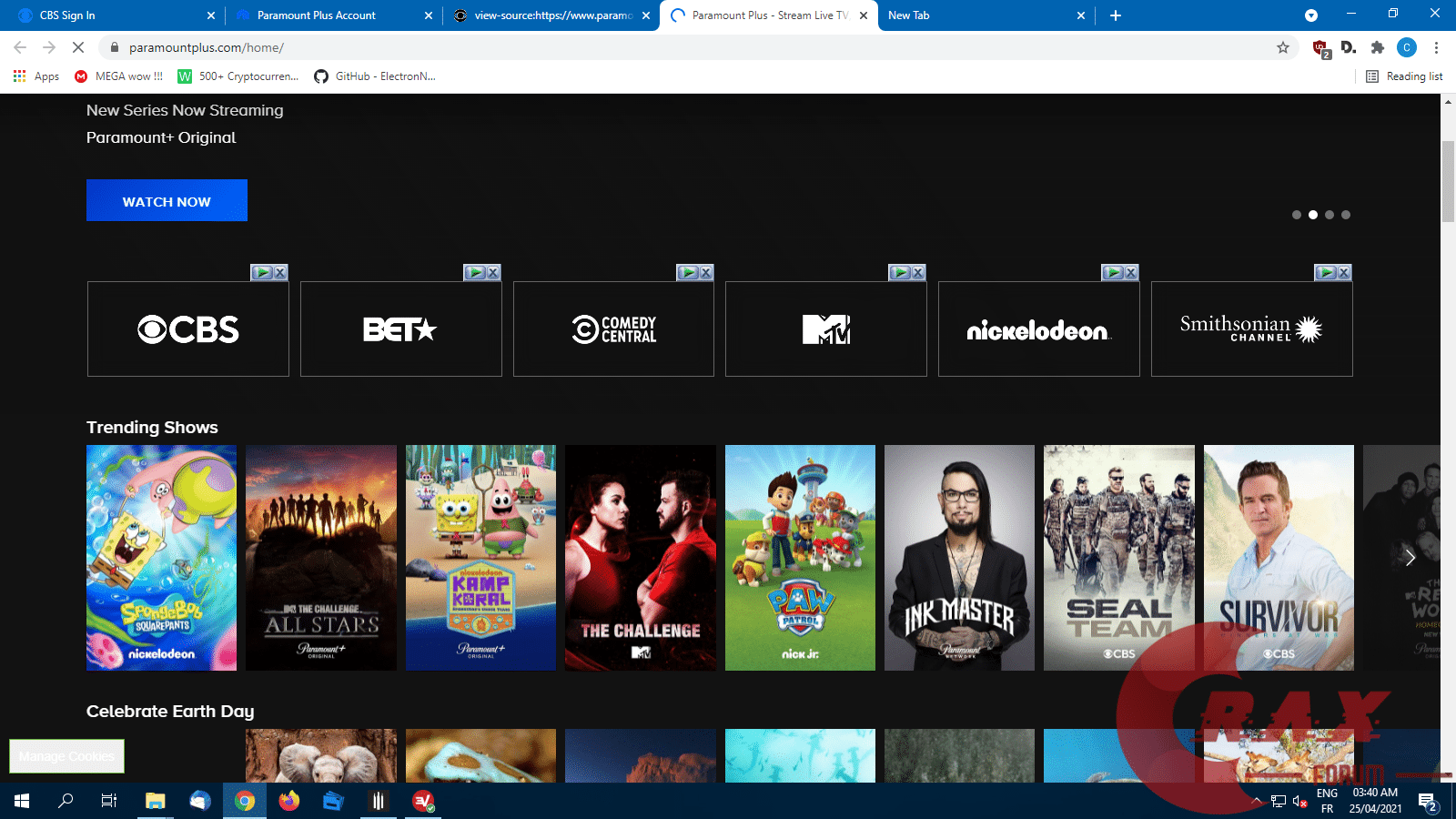The image size is (1456, 819).
Task: Open the ENG FR language input switcher
Action: click(1328, 801)
